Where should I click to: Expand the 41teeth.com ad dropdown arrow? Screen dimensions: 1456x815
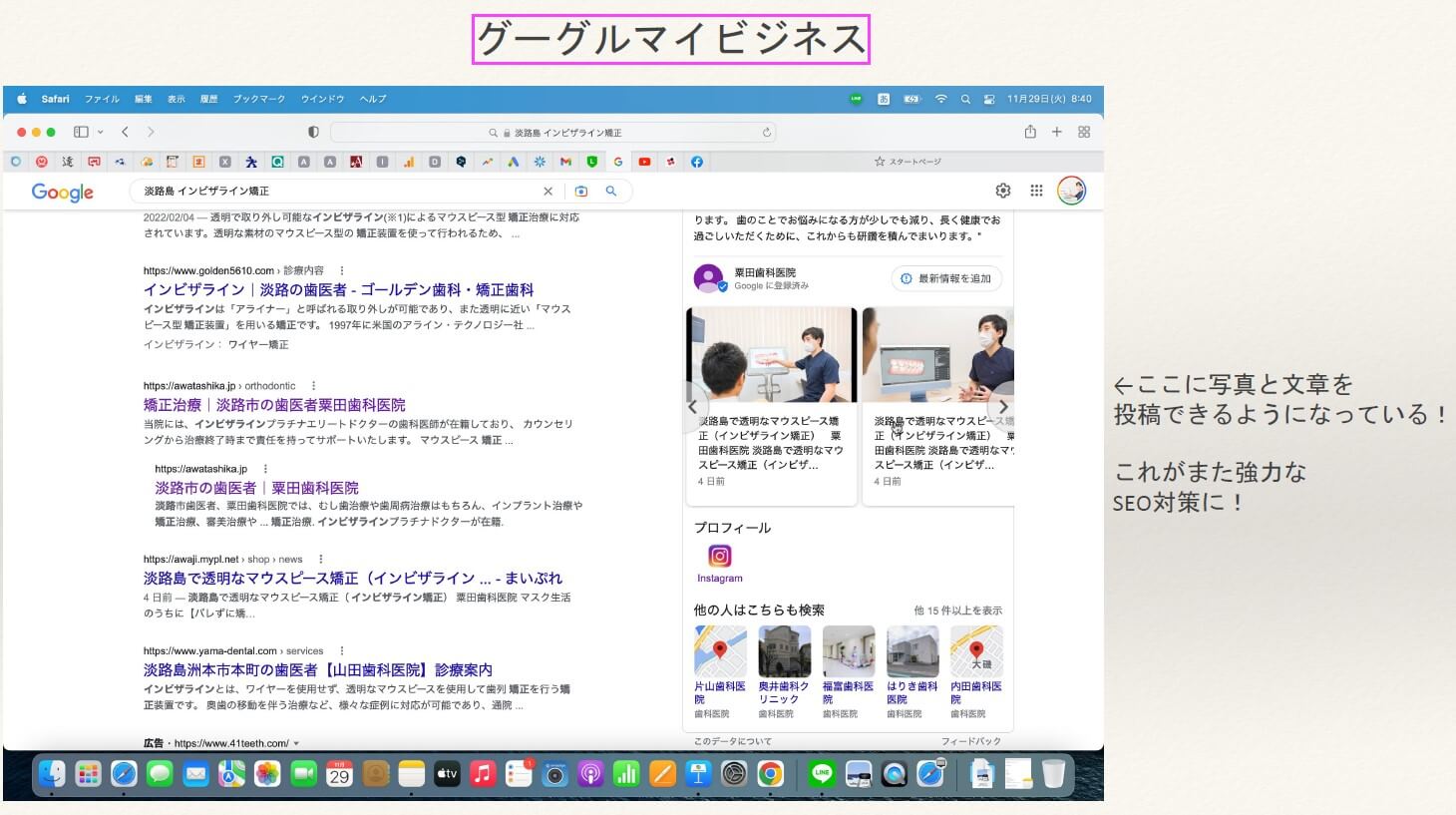296,743
